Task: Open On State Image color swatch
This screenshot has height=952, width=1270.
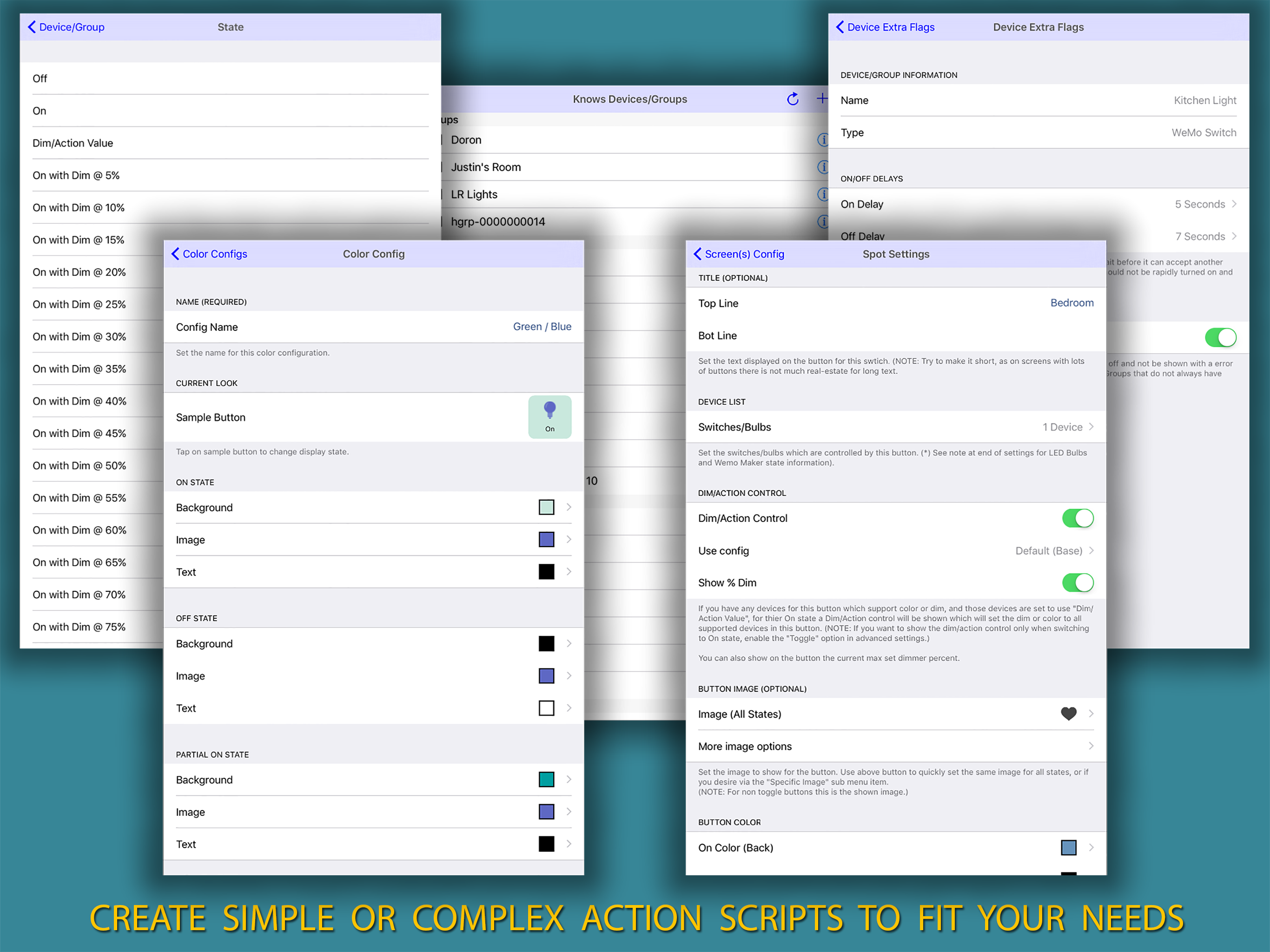Action: coord(546,539)
